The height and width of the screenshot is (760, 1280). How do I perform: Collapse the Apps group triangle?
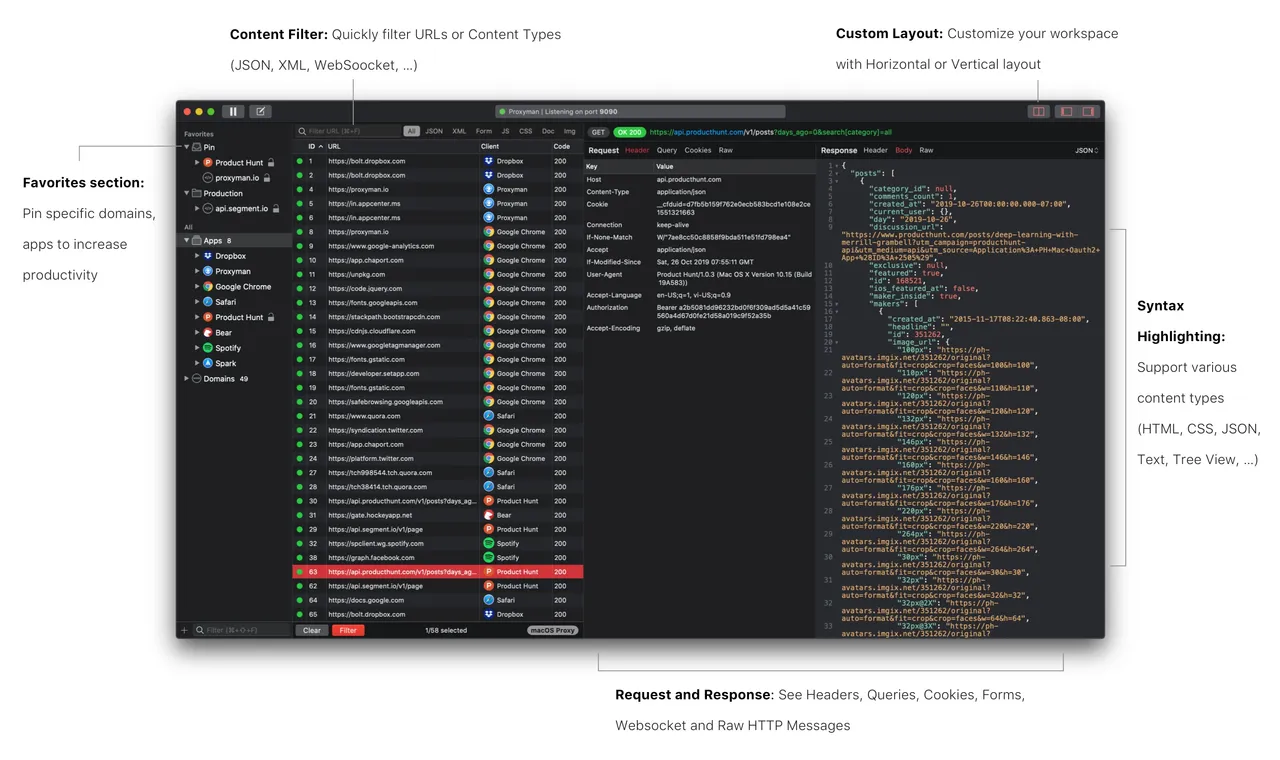pos(187,241)
